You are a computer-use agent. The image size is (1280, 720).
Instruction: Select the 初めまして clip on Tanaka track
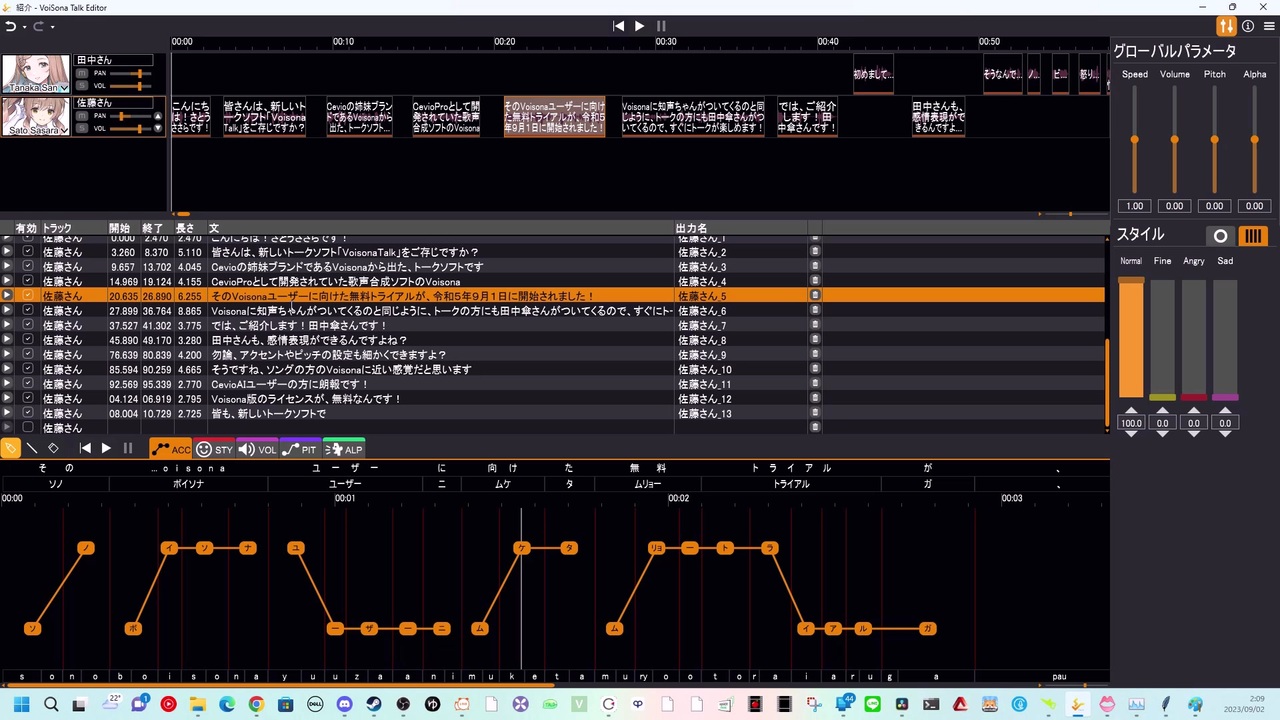873,74
